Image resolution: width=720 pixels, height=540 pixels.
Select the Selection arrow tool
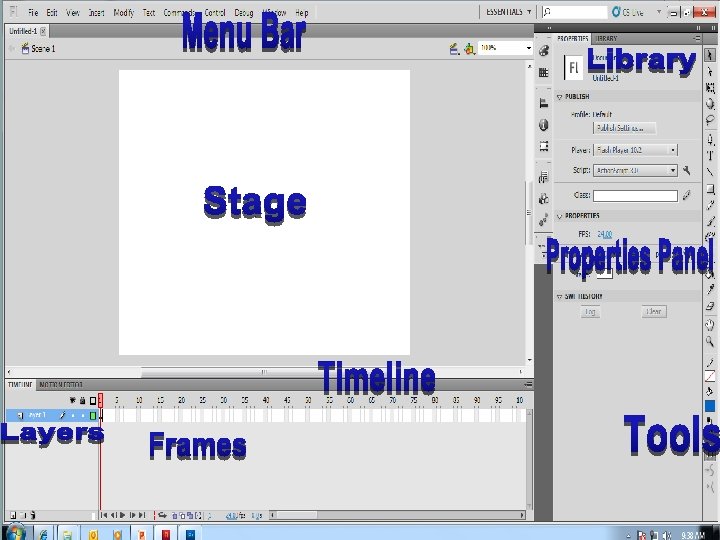710,55
